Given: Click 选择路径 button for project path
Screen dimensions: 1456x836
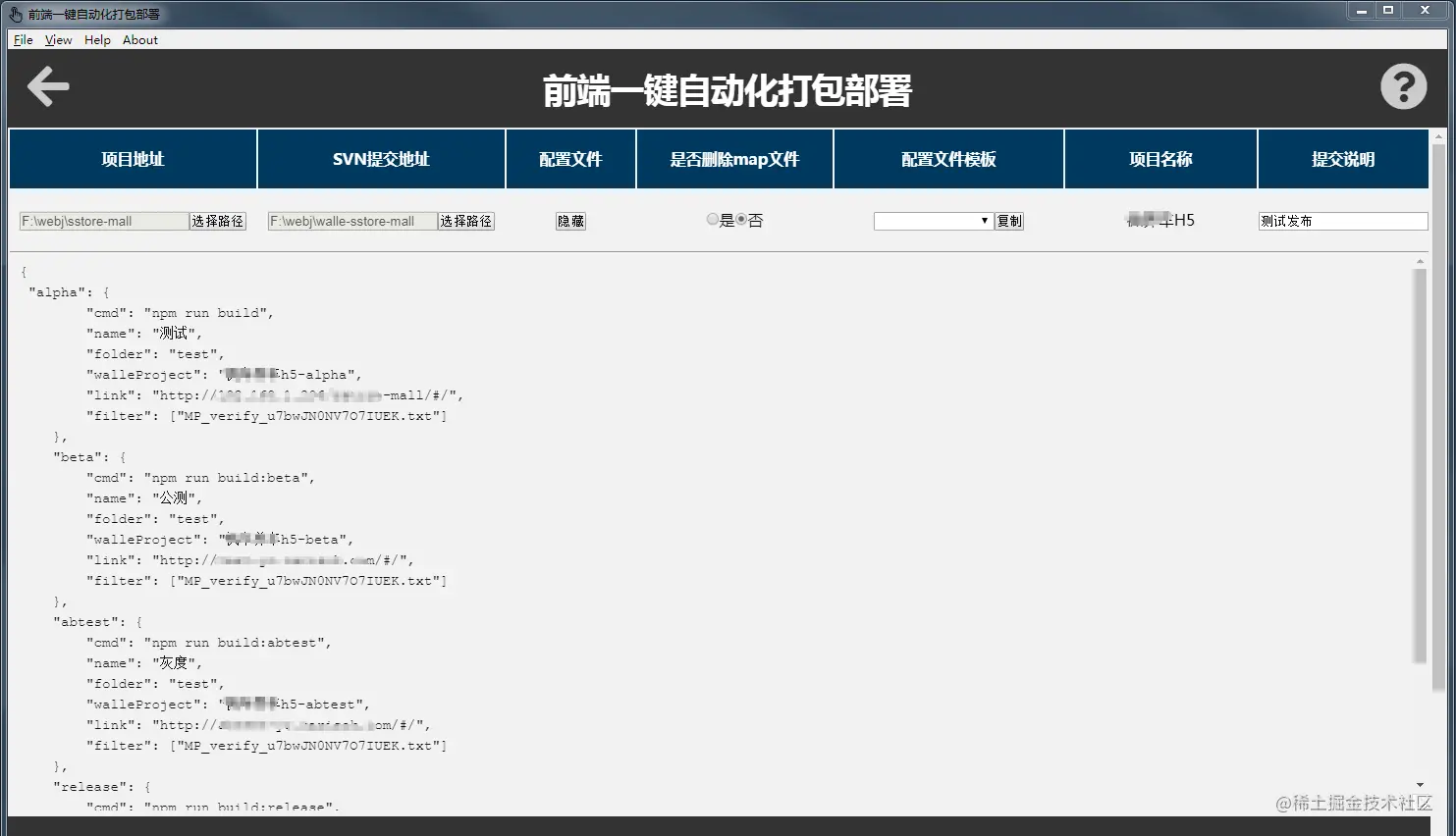Looking at the screenshot, I should (218, 222).
